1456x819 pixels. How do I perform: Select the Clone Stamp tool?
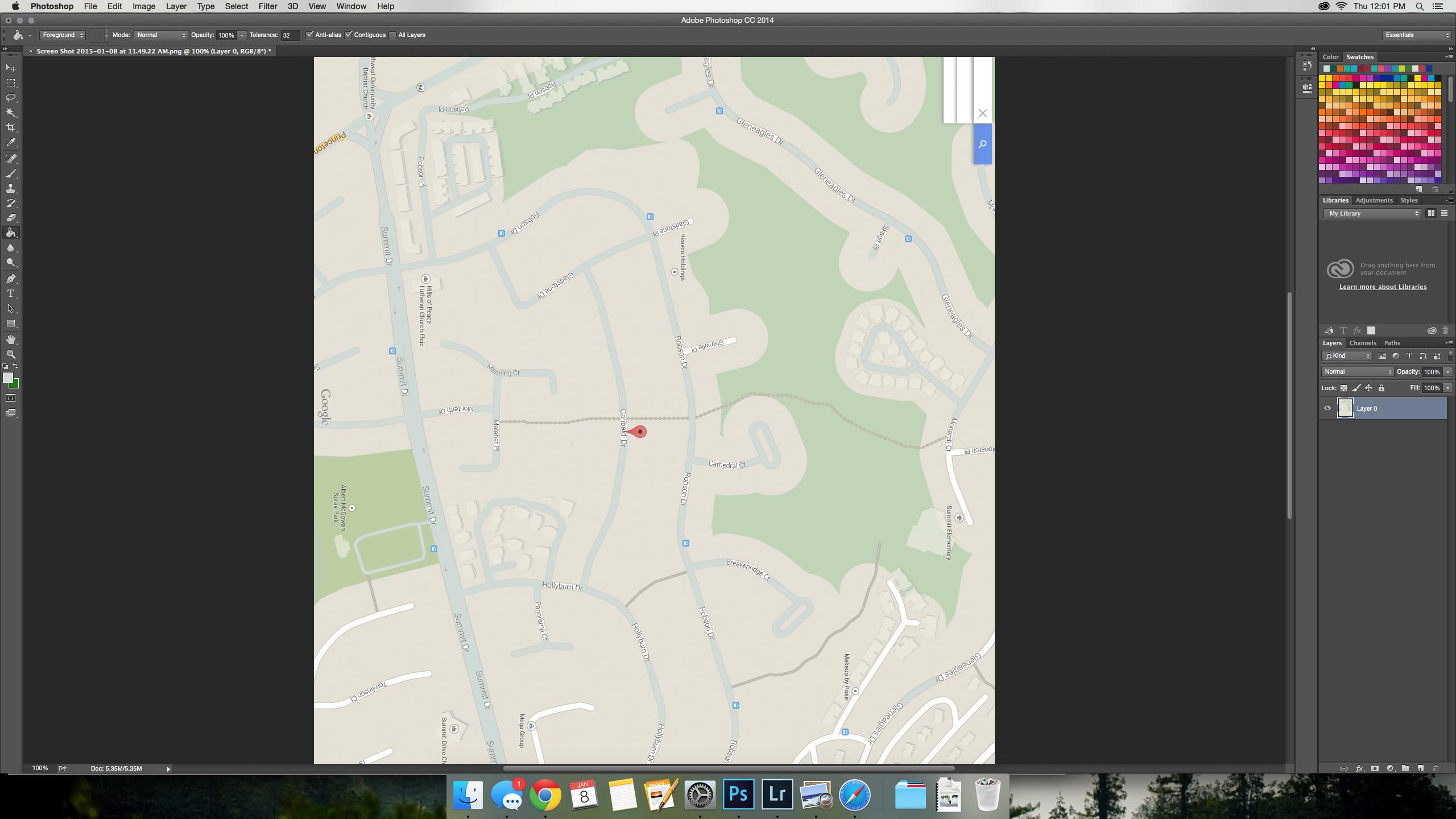click(11, 188)
